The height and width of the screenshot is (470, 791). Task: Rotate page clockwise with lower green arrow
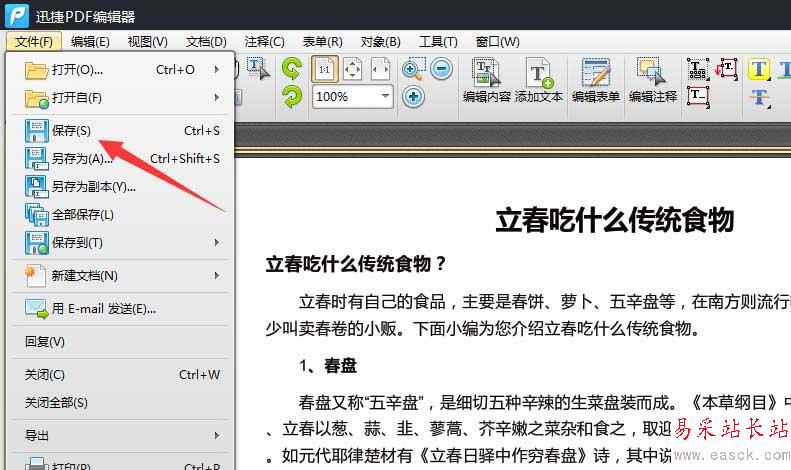tap(292, 97)
